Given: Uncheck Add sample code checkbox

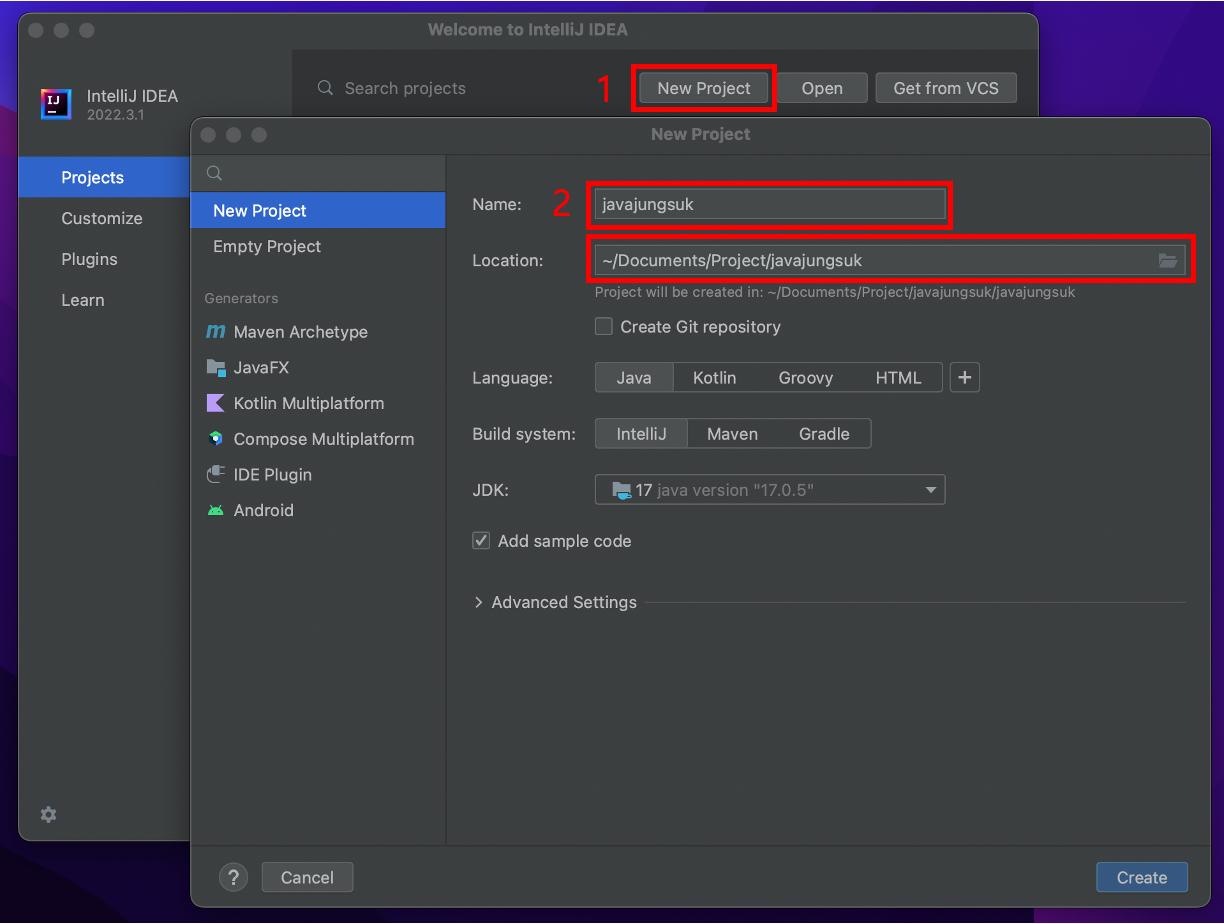Looking at the screenshot, I should click(481, 541).
